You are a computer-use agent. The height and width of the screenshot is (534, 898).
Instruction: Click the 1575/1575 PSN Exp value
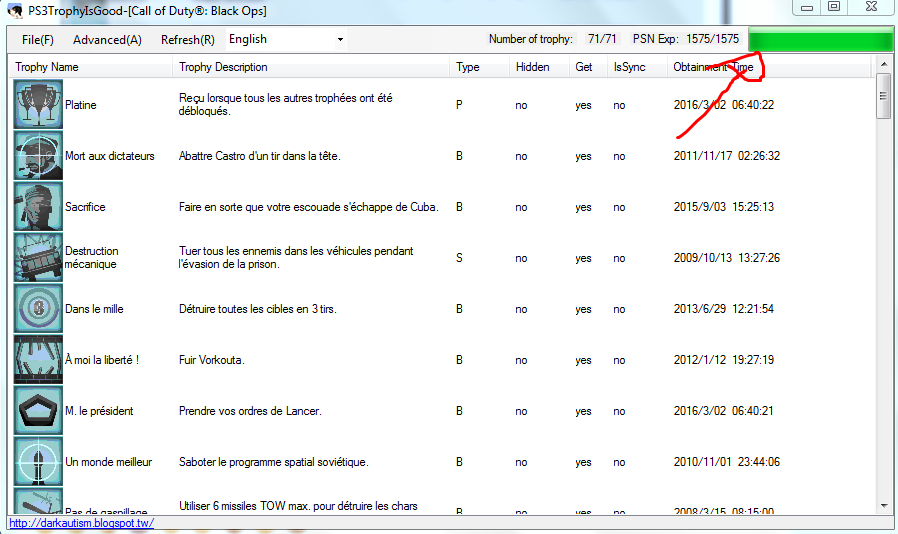coord(712,39)
